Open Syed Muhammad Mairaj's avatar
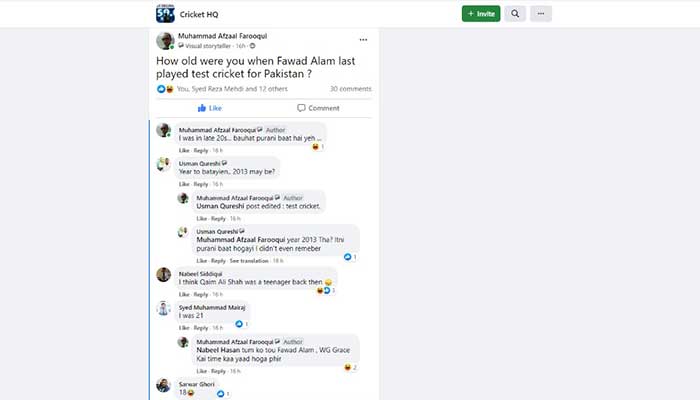Image resolution: width=700 pixels, height=400 pixels. (164, 308)
